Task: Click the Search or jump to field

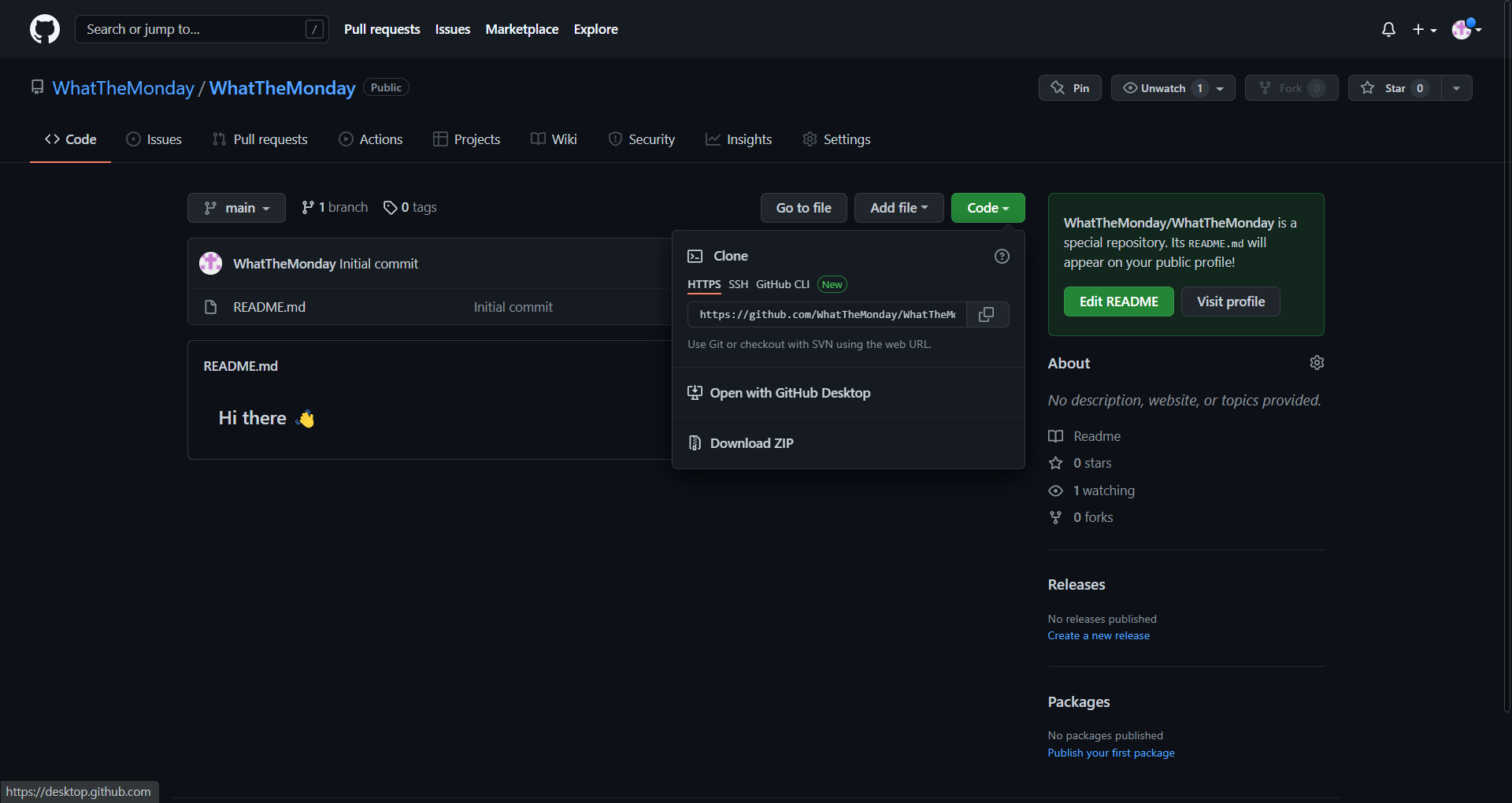Action: [x=202, y=29]
